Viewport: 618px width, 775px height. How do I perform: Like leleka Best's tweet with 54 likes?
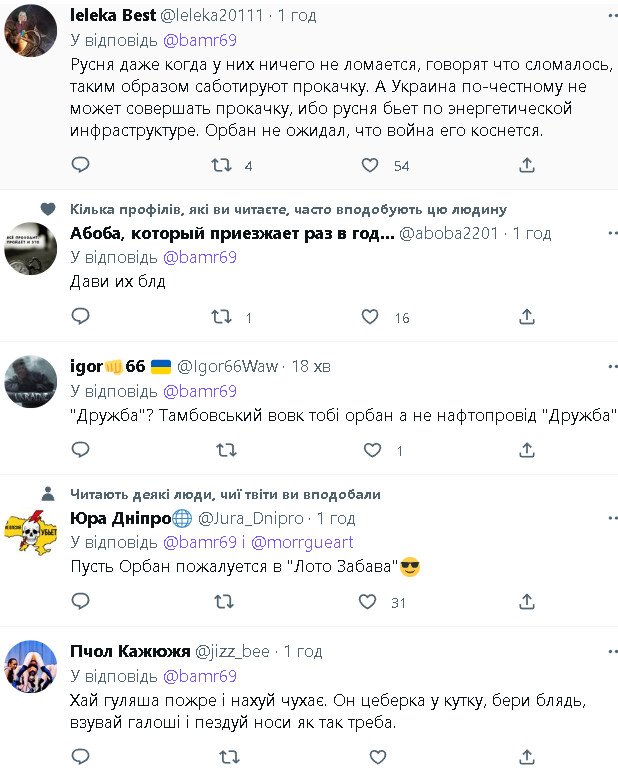[x=369, y=165]
